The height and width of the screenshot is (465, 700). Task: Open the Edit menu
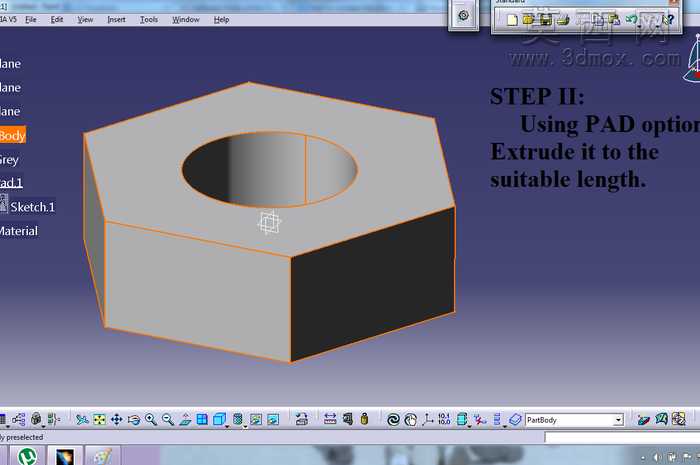coord(57,20)
